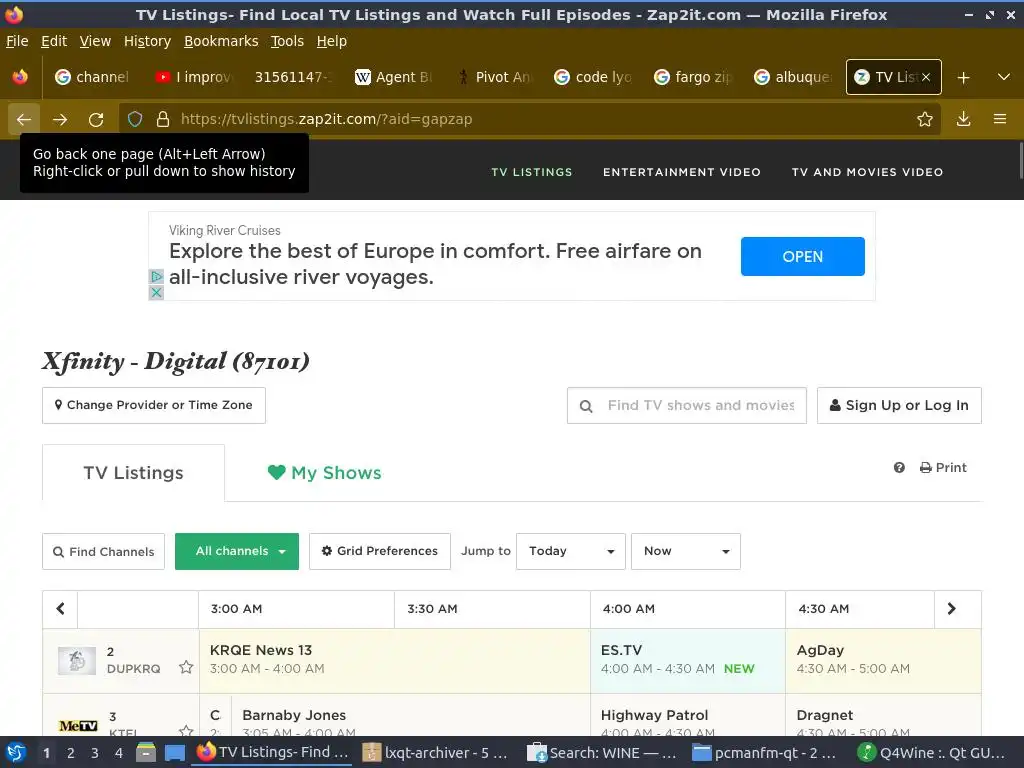Open the Firefox hamburger application menu
This screenshot has width=1024, height=768.
pos(1000,119)
